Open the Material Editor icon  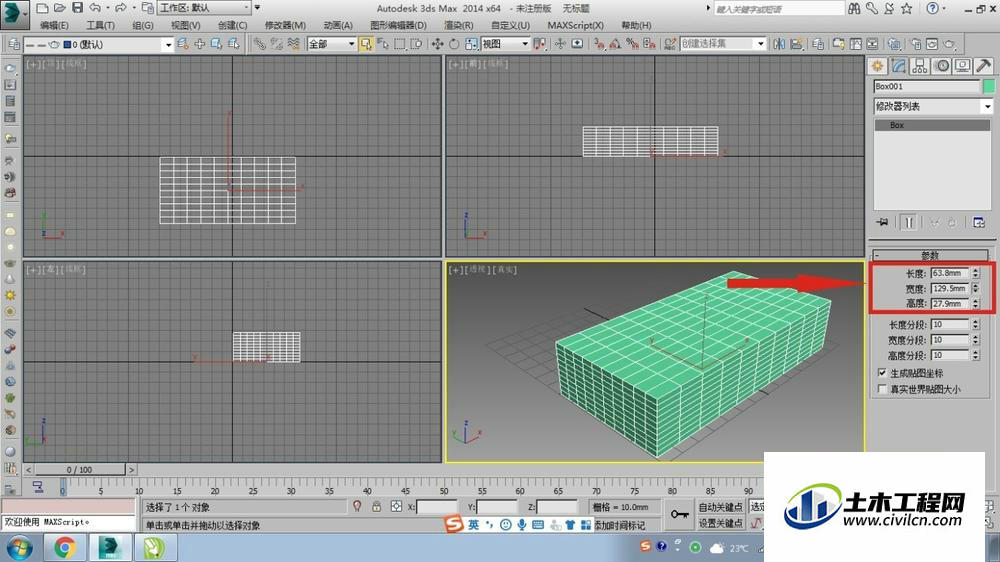pyautogui.click(x=894, y=44)
